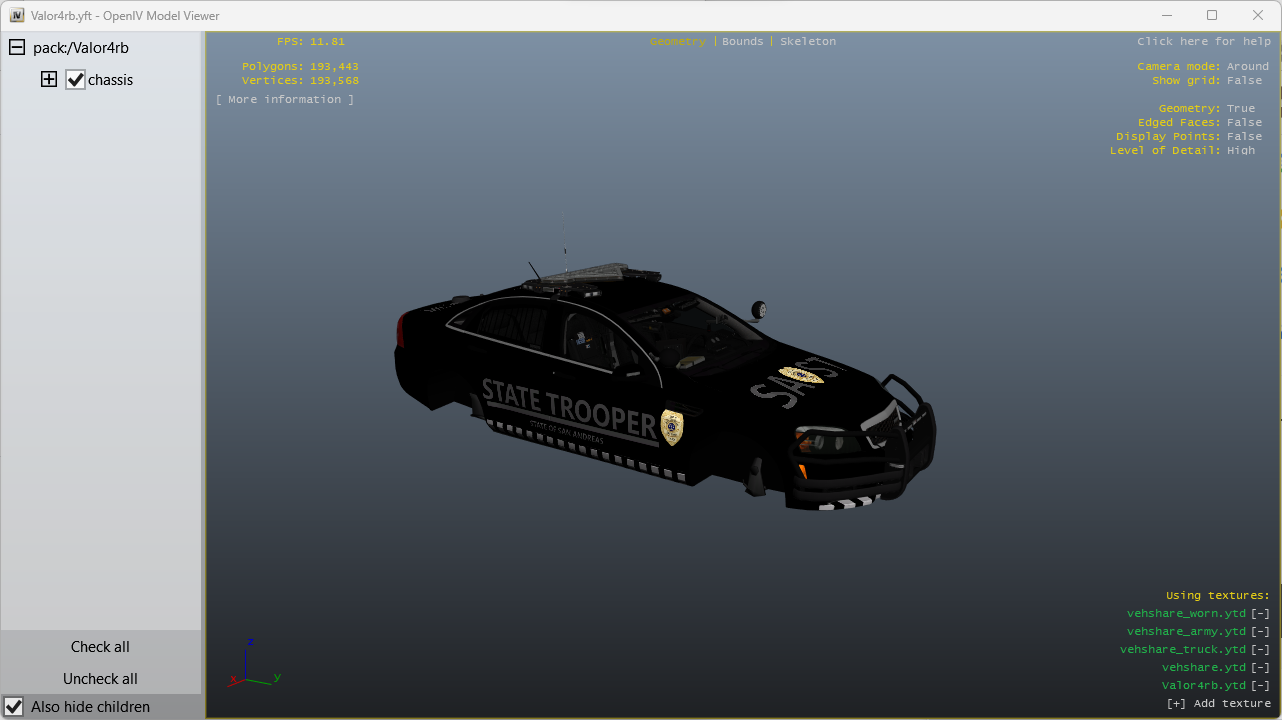Change the Level of Detail setting
This screenshot has width=1282, height=720.
1240,151
